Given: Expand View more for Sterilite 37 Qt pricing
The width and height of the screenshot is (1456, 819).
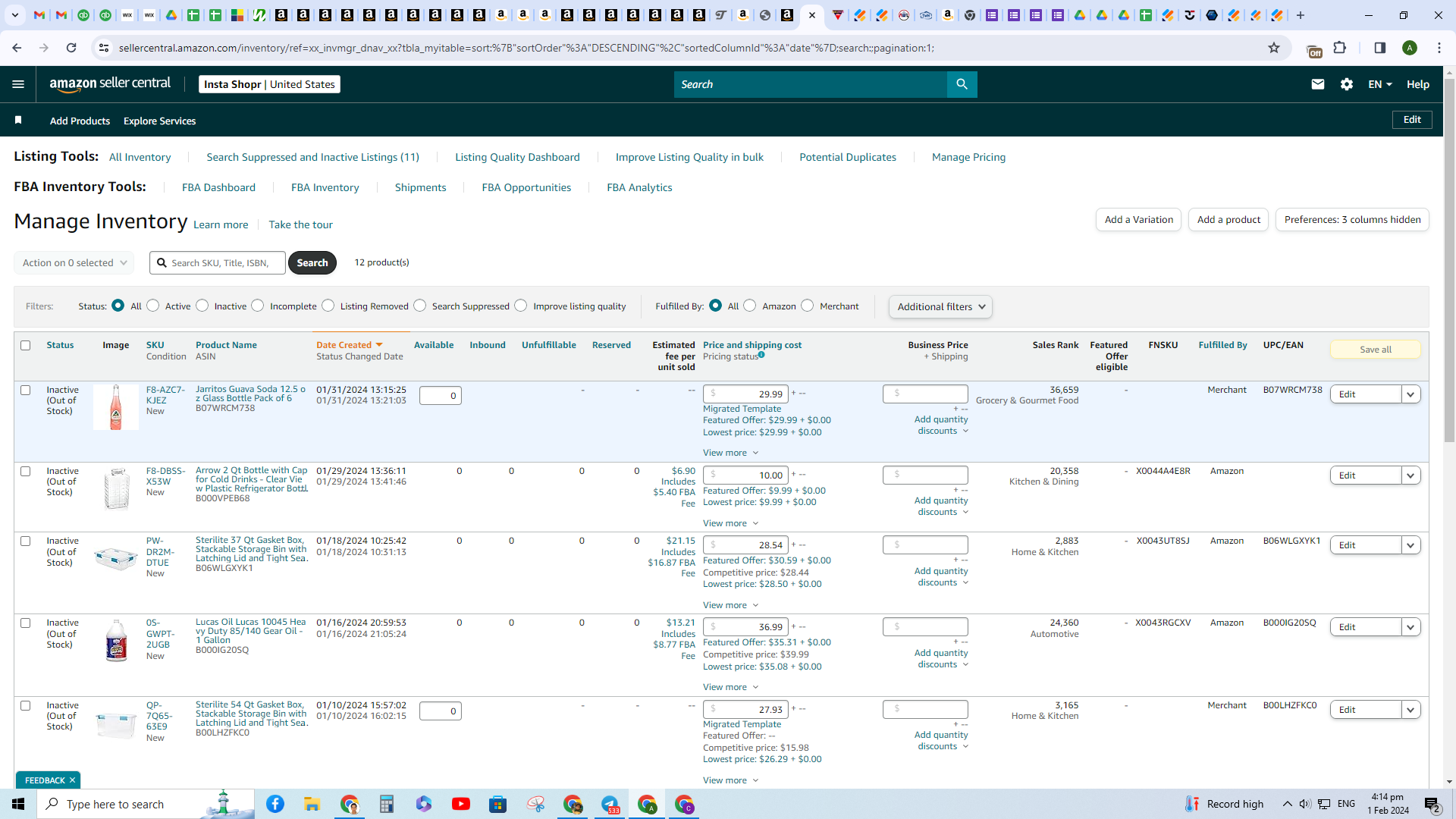Looking at the screenshot, I should [730, 605].
